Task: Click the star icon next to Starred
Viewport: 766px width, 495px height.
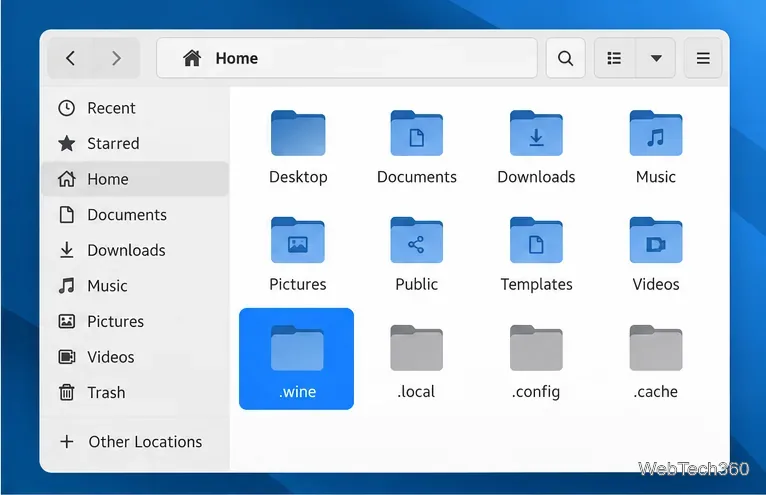Action: [66, 144]
